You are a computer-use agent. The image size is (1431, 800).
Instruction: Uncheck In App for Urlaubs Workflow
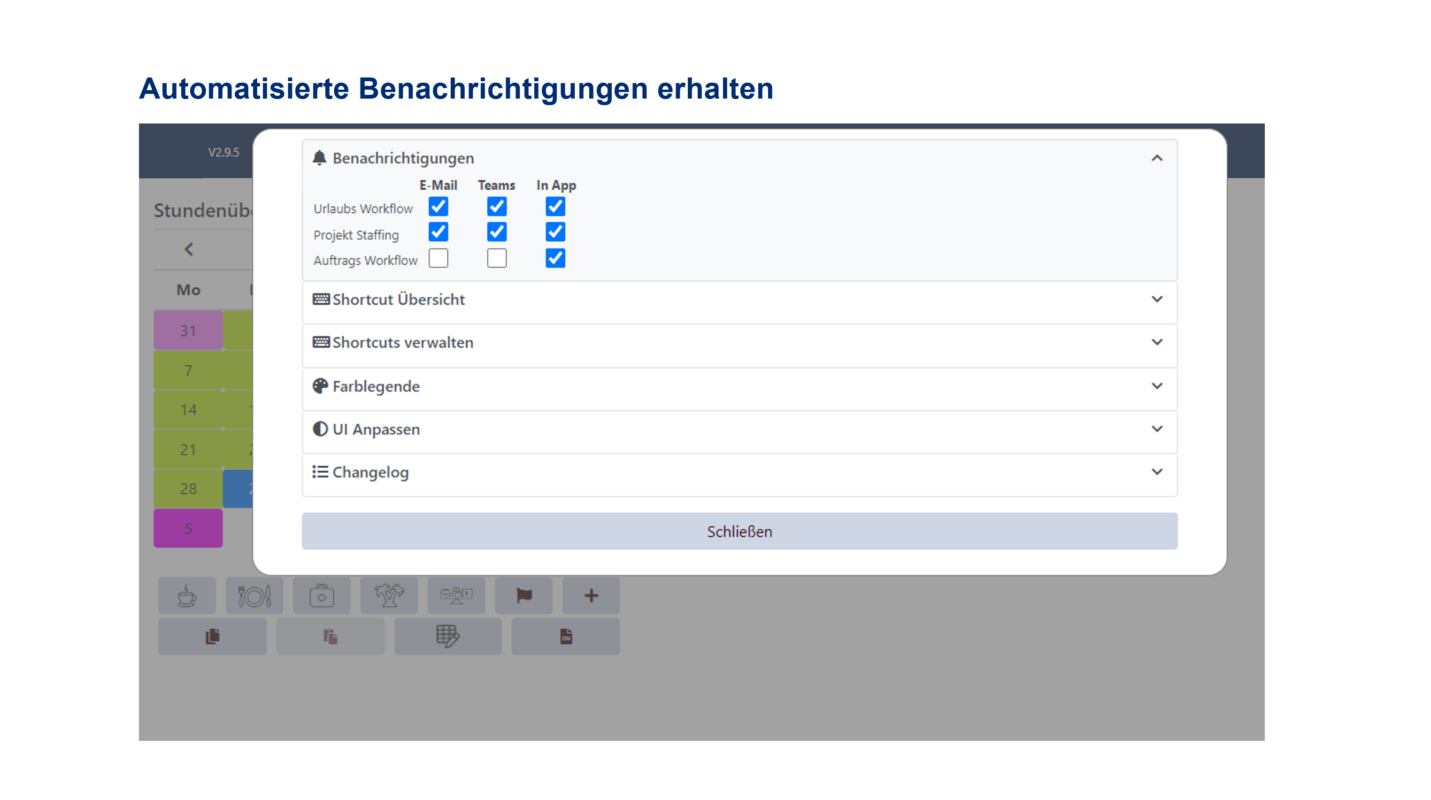pos(555,206)
